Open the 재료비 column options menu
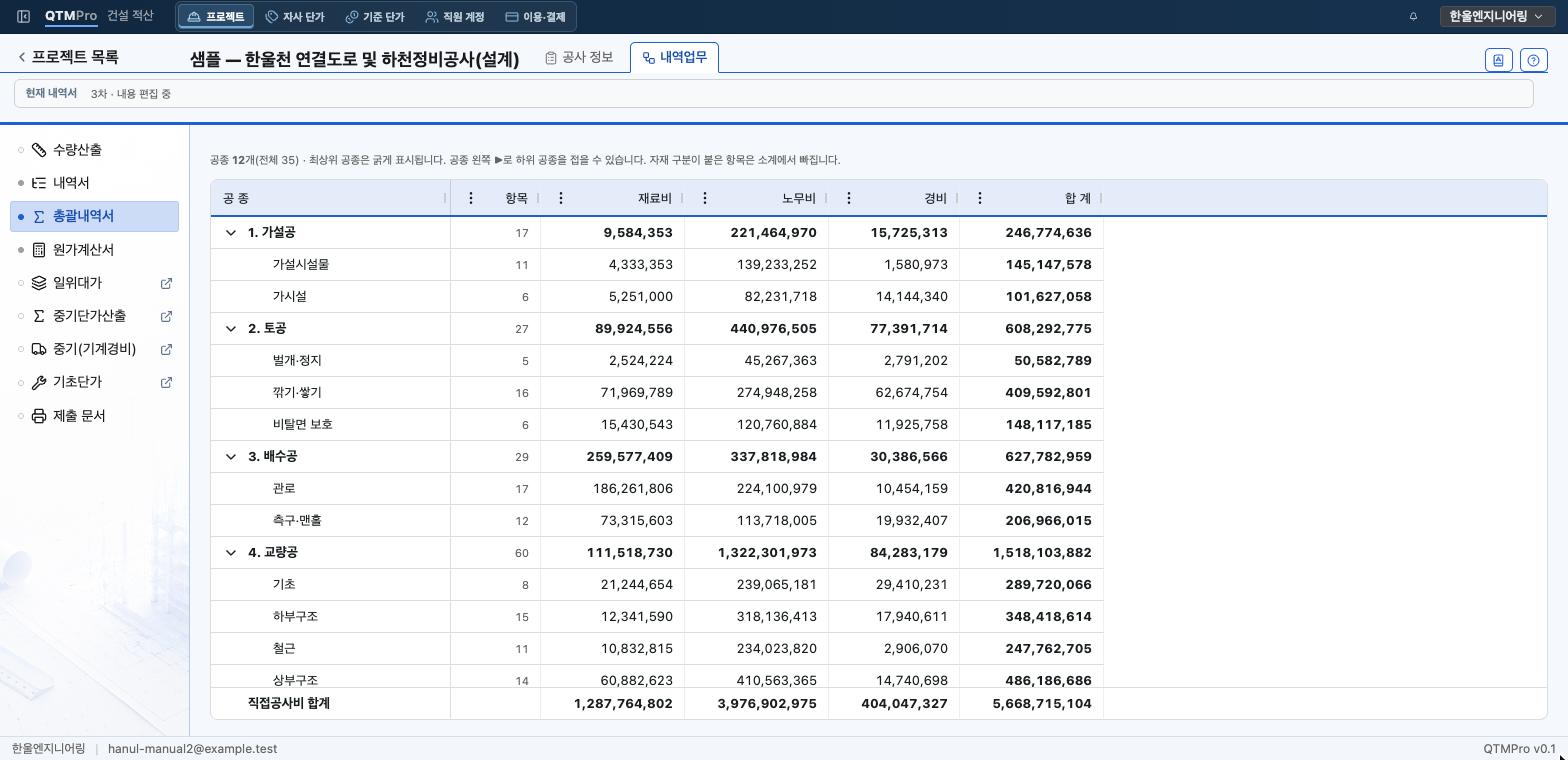This screenshot has height=760, width=1568. (x=561, y=198)
